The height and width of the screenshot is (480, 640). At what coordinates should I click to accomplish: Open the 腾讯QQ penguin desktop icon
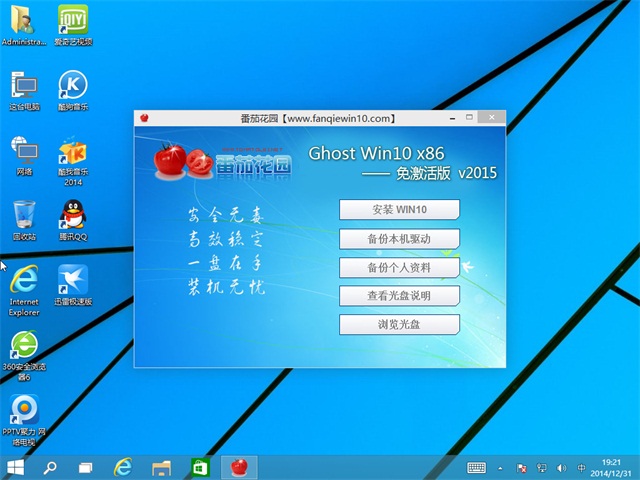(x=72, y=215)
